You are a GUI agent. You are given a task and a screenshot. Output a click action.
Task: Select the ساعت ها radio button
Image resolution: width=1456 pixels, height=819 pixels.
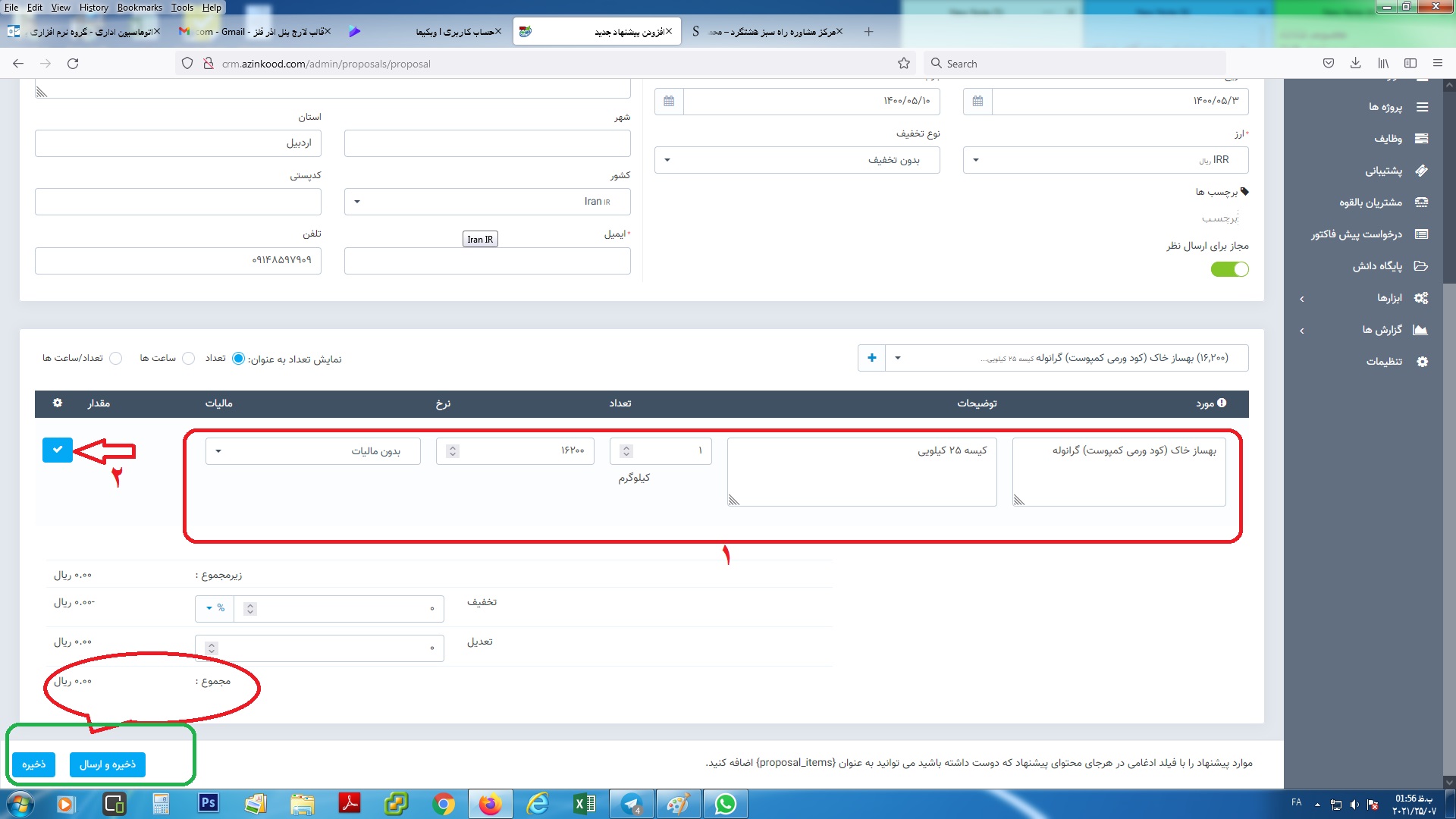[x=189, y=359]
